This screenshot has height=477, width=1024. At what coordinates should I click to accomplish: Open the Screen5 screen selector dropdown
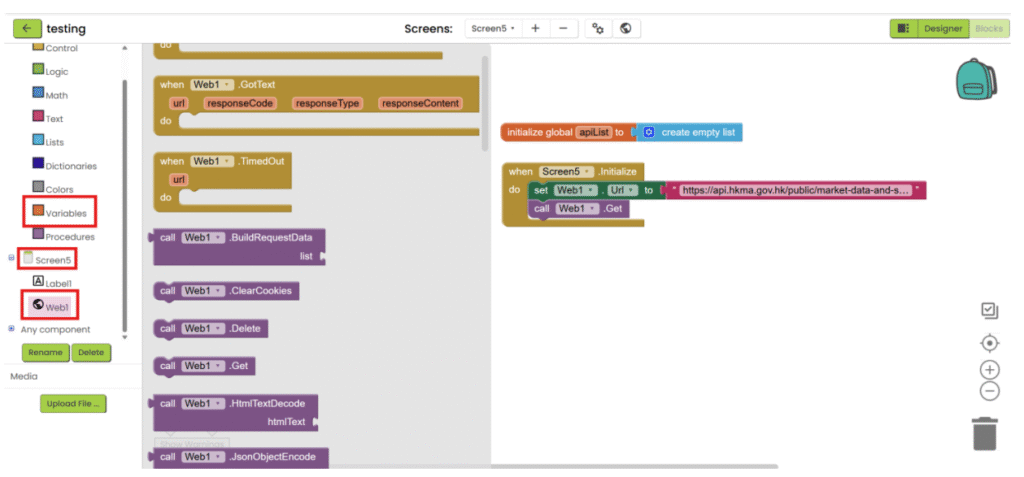493,29
